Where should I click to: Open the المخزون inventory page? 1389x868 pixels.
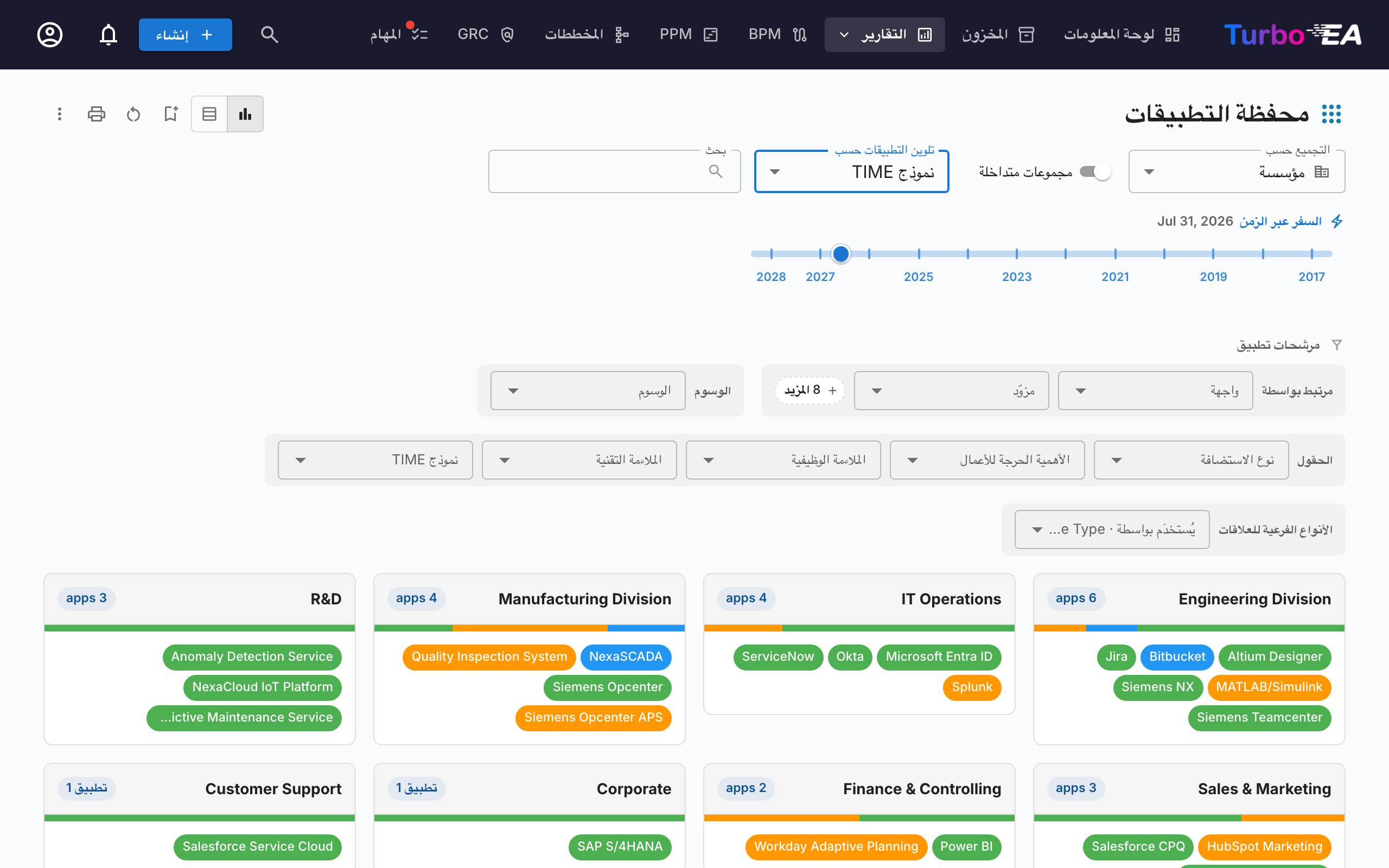pyautogui.click(x=998, y=34)
